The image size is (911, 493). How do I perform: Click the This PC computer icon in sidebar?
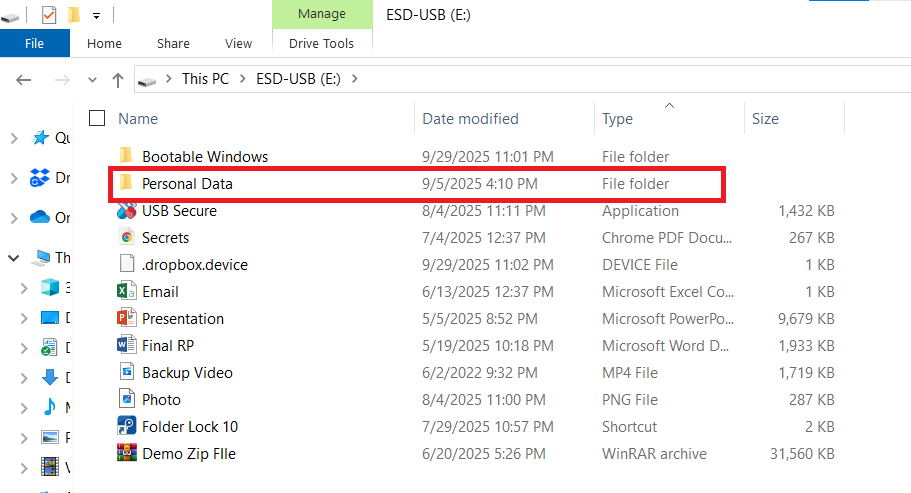click(42, 257)
